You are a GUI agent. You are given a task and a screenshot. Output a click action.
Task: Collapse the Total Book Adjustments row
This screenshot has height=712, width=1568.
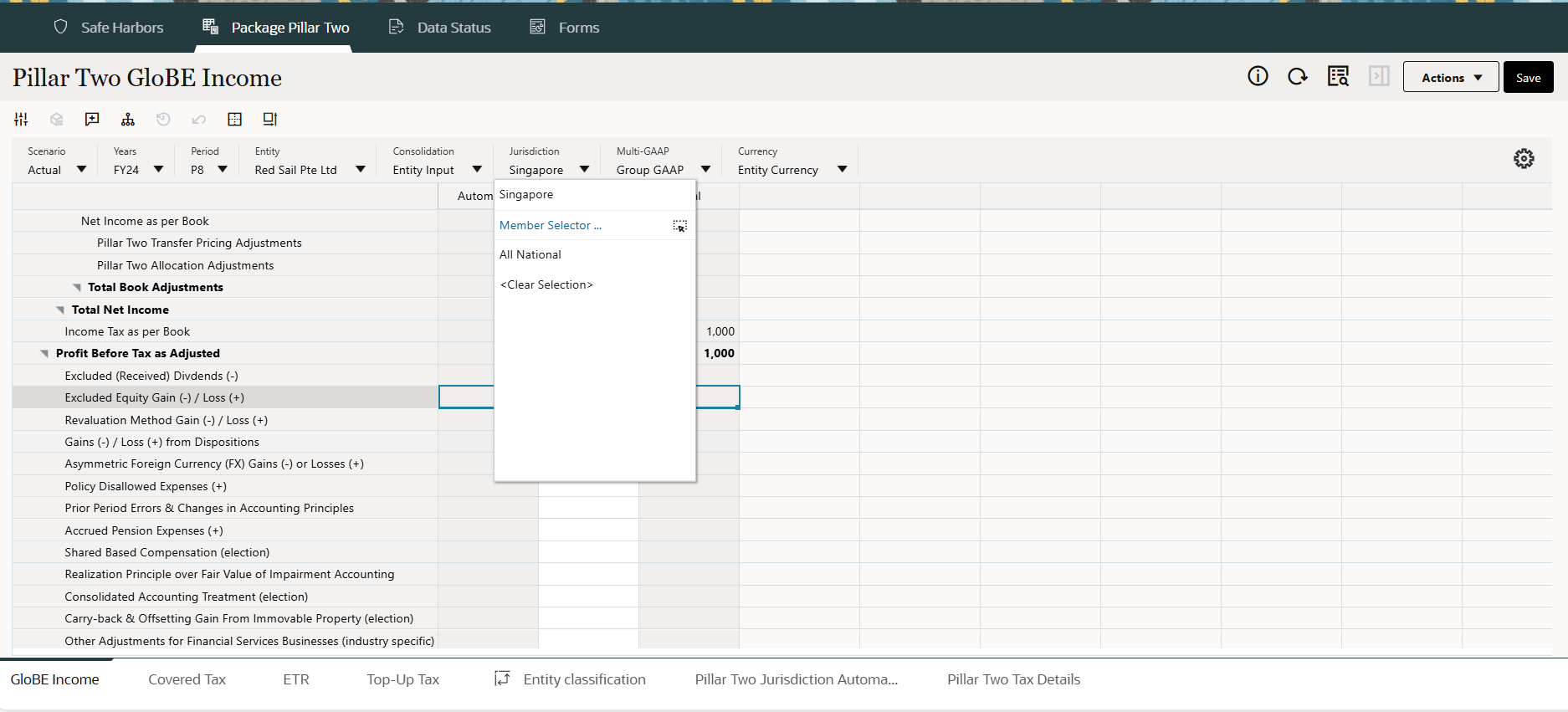[77, 288]
